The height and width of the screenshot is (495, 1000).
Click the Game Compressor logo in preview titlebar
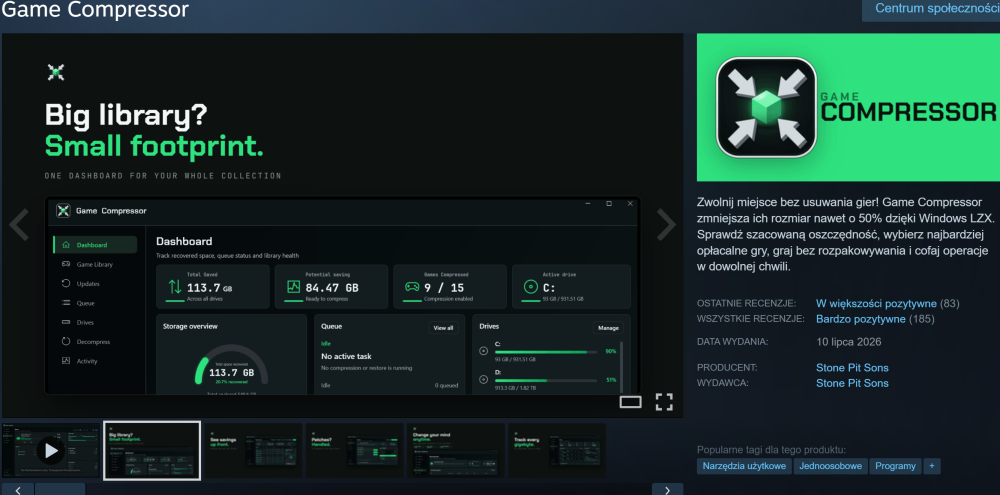tap(62, 211)
